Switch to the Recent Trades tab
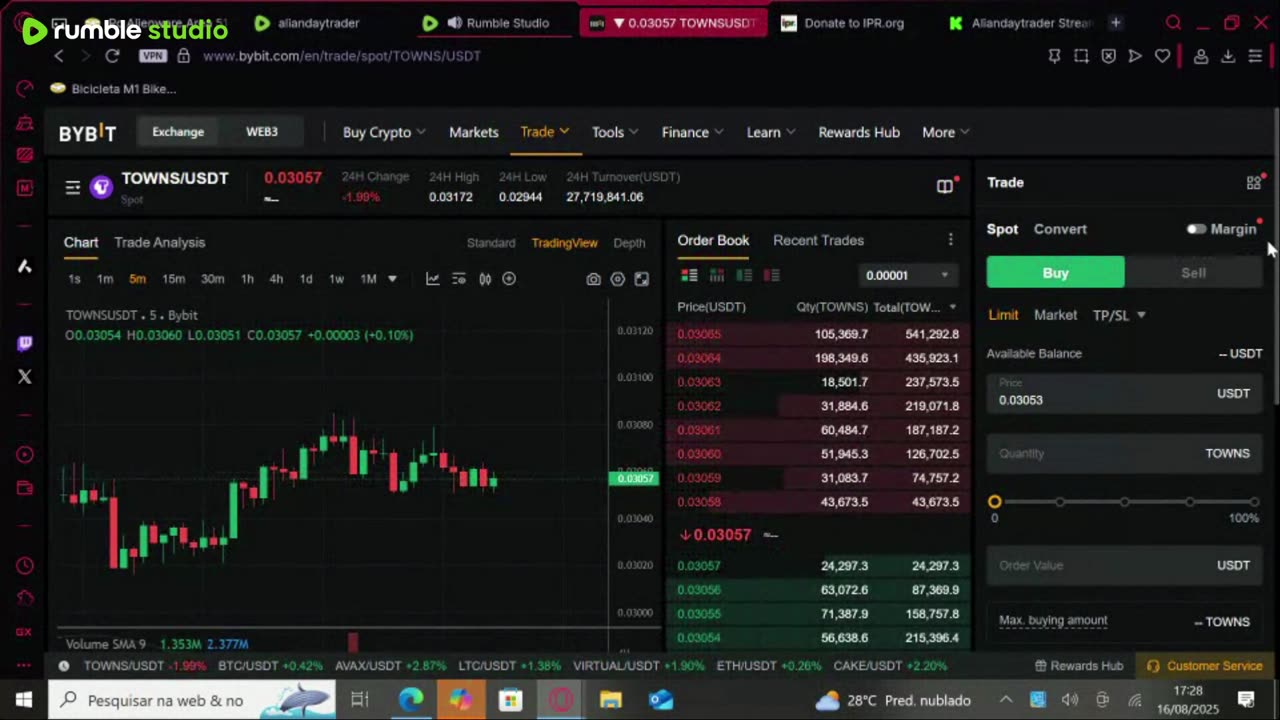1280x720 pixels. (x=818, y=240)
